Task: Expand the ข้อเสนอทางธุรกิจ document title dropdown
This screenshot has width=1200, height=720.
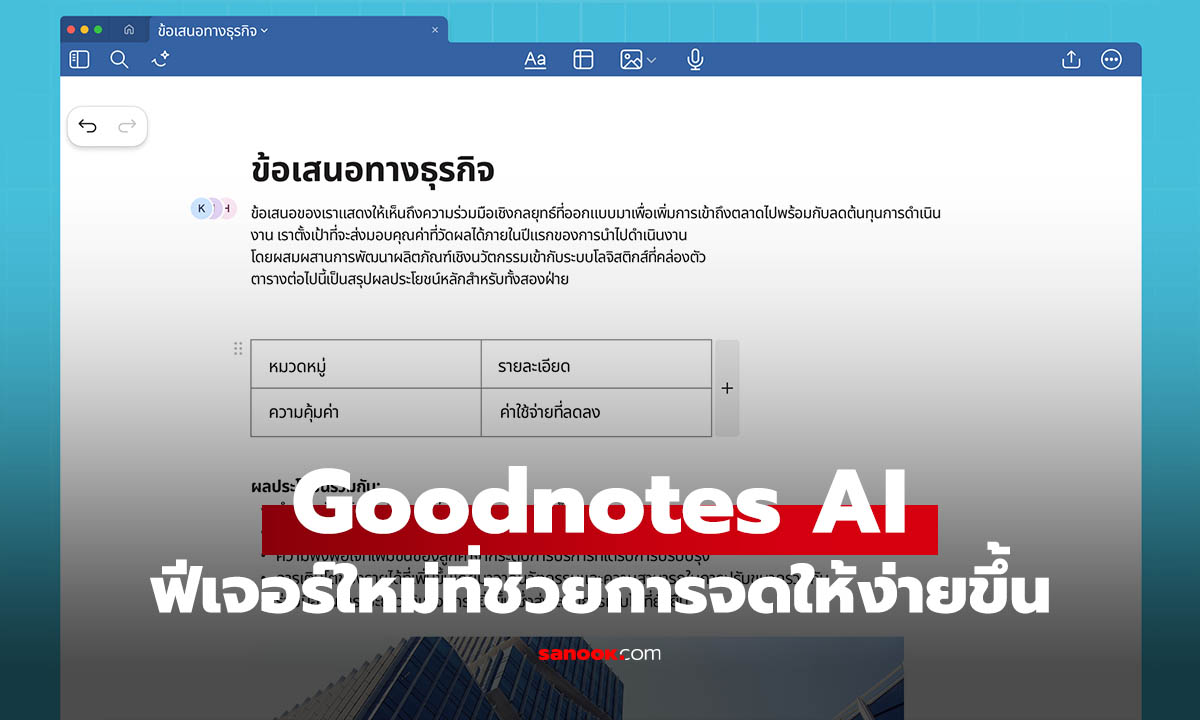Action: click(x=265, y=31)
